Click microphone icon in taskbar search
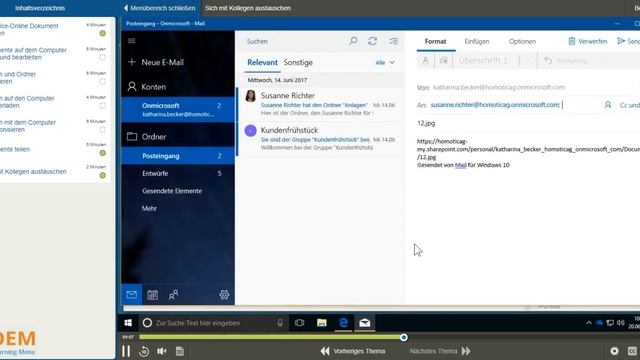 point(280,323)
